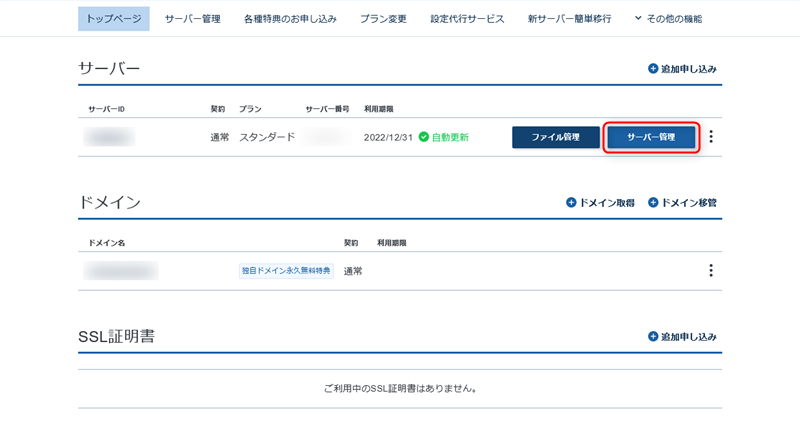Click ご利用中のSSL証明書はありません message

[400, 389]
